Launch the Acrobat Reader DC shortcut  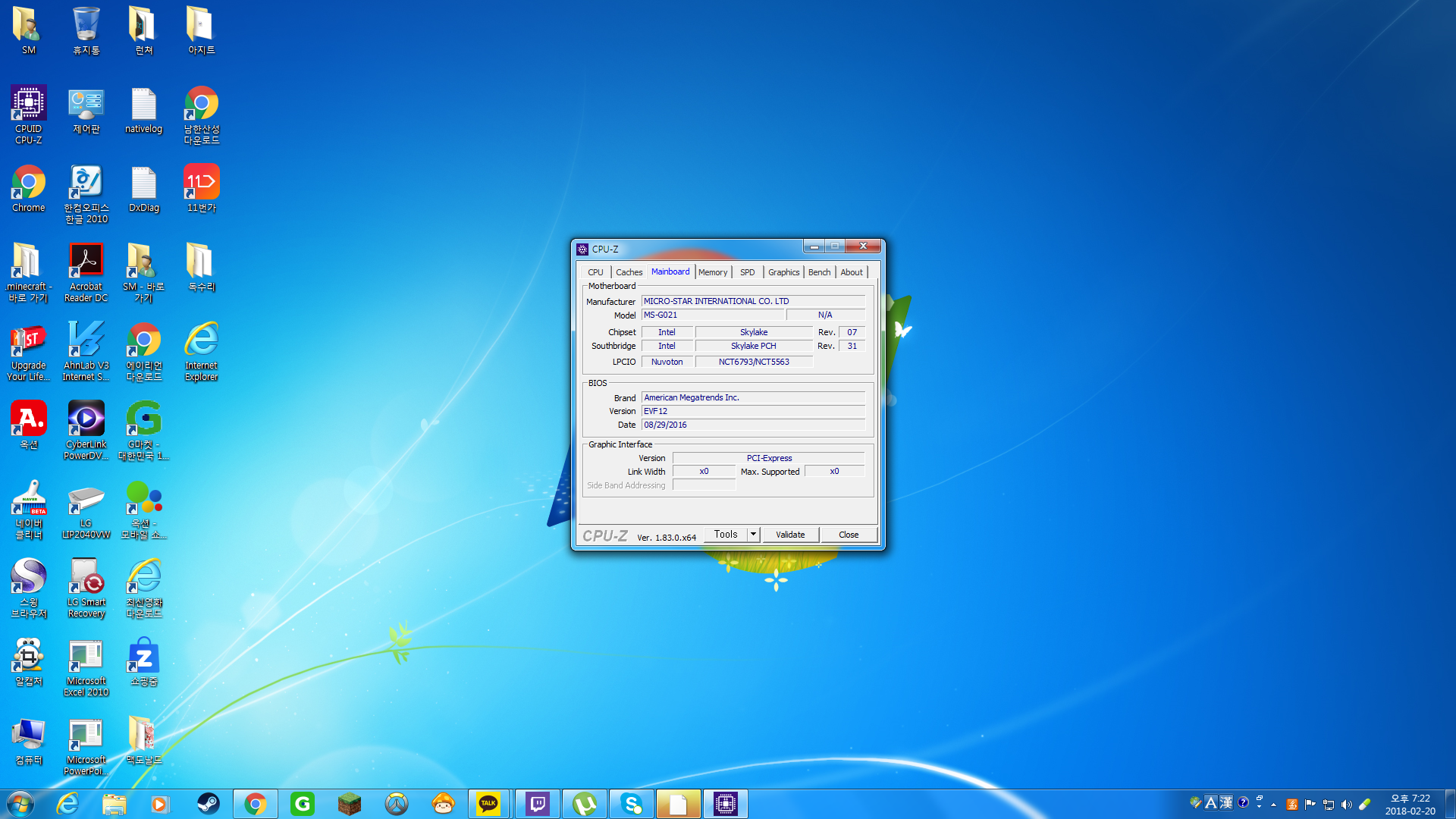tap(86, 273)
